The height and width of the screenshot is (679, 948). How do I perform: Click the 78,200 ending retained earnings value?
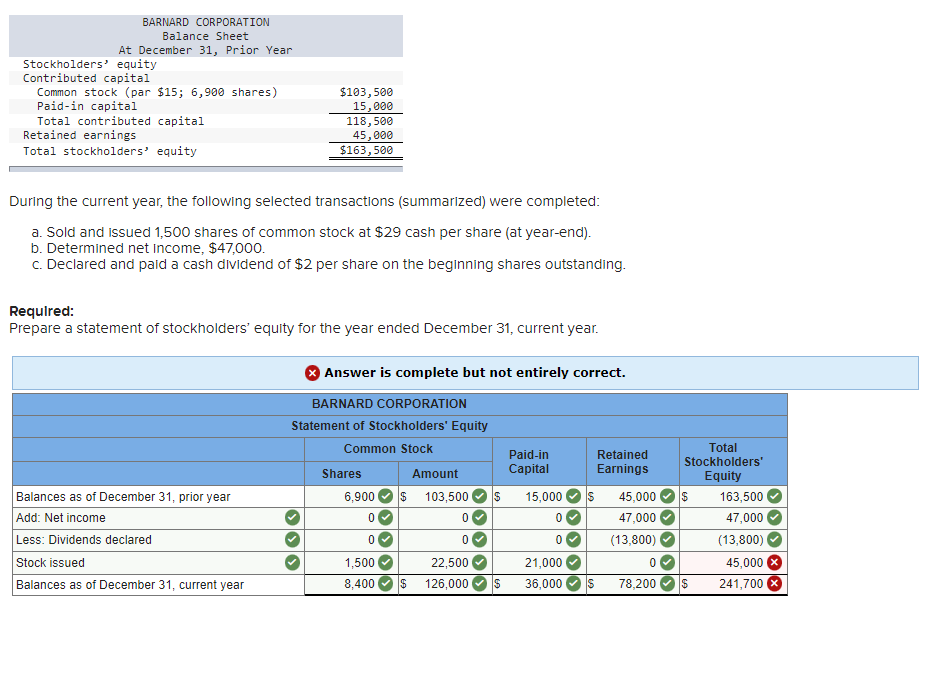[637, 584]
